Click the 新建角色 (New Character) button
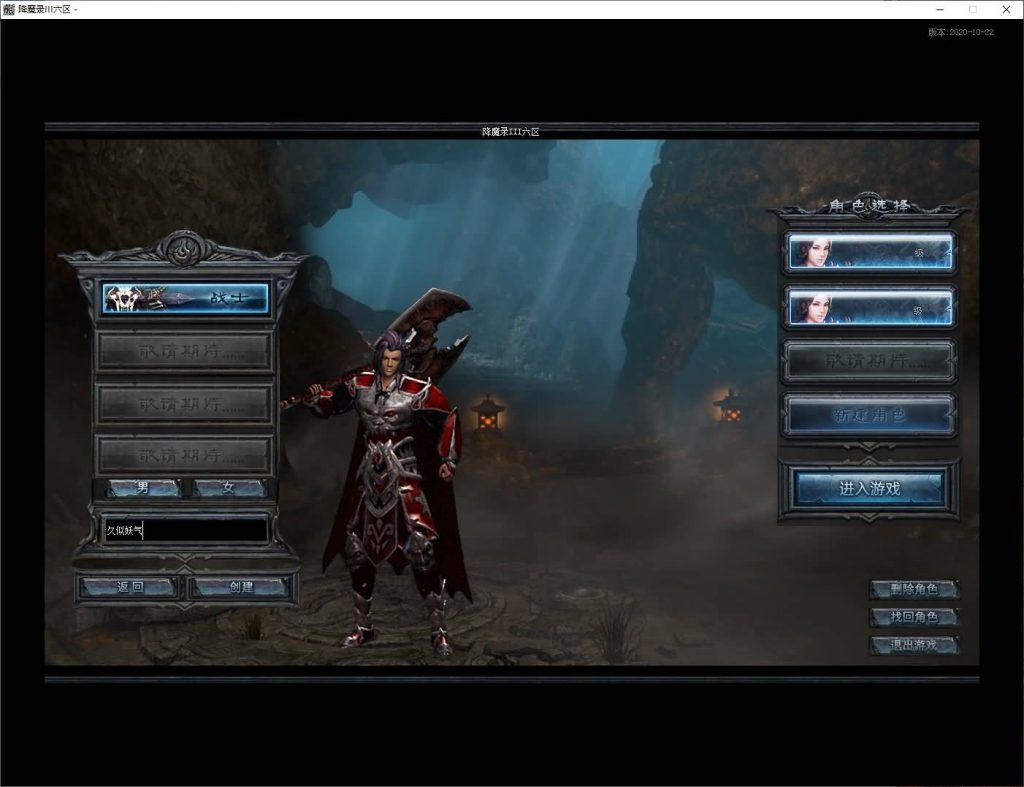This screenshot has width=1024, height=787. 869,415
